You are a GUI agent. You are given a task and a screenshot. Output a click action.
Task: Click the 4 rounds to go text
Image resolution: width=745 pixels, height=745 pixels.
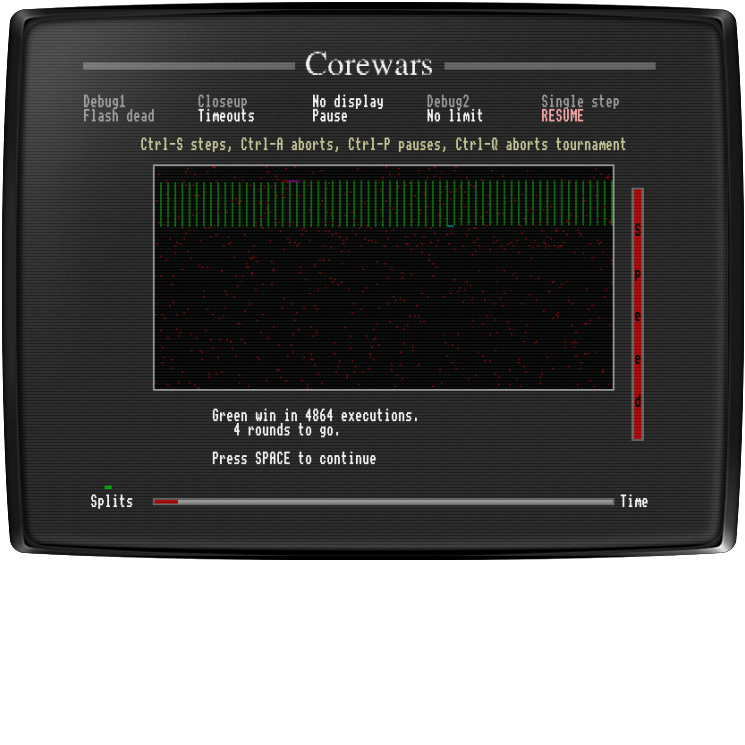coord(287,430)
